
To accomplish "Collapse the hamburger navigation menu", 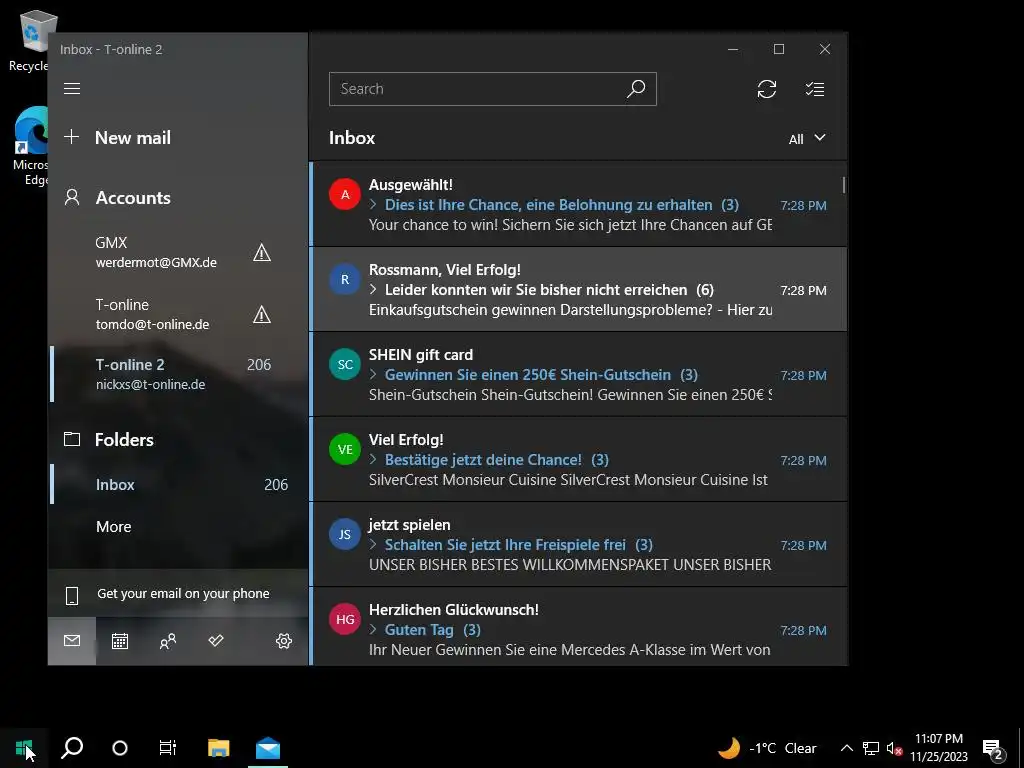I will (x=72, y=88).
